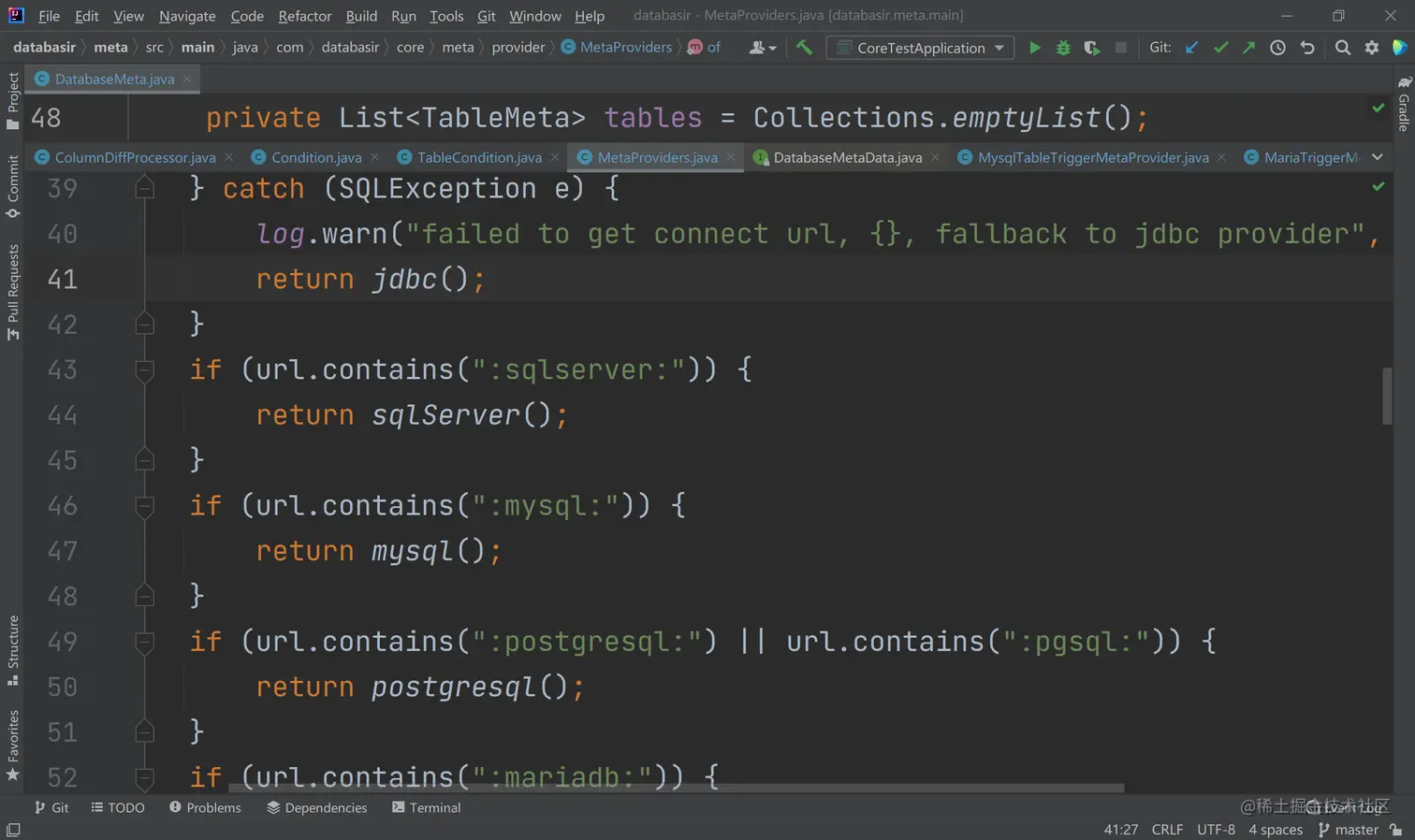Collapse the mariadb if block at line 52
Screen dimensions: 1415x840
[x=144, y=777]
